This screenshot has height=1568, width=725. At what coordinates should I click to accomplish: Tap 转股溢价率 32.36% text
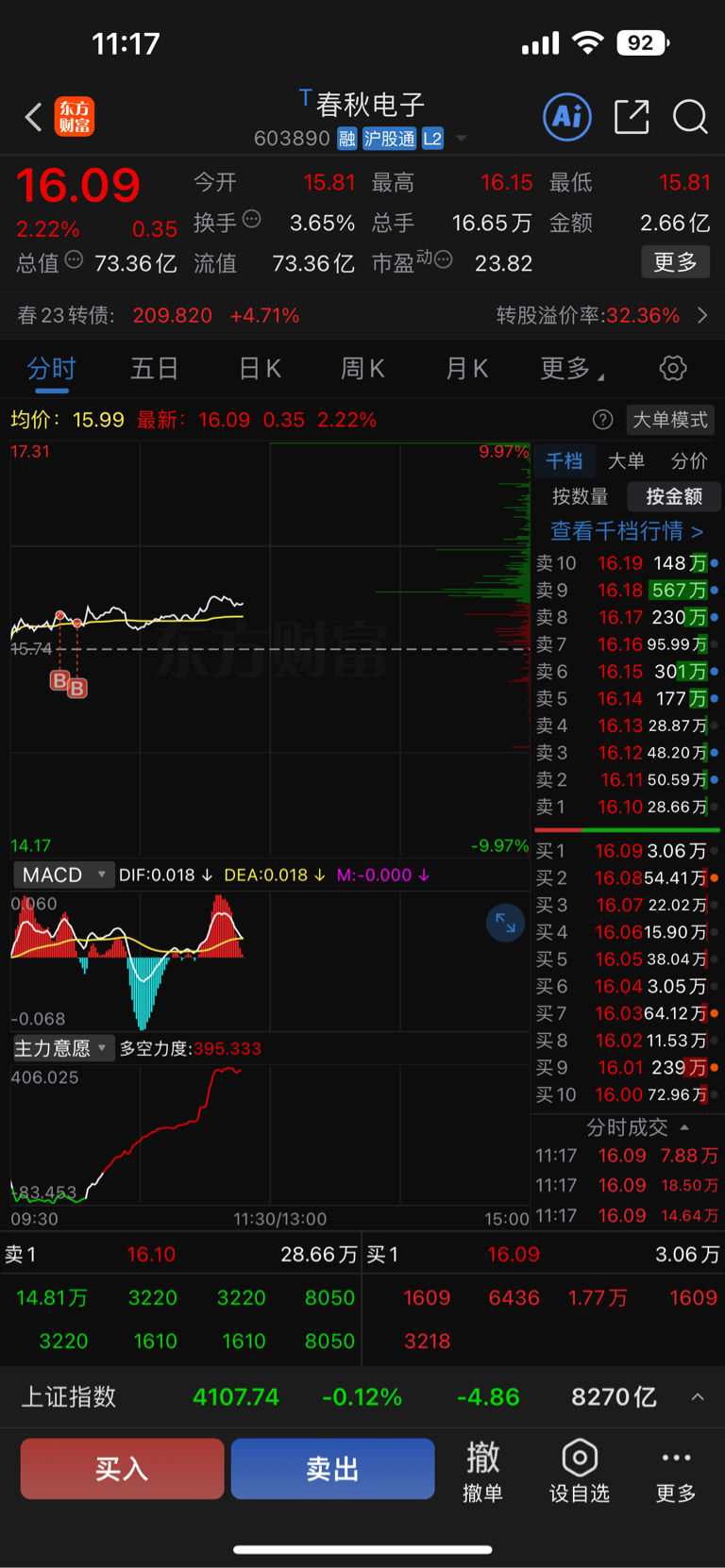[x=588, y=315]
